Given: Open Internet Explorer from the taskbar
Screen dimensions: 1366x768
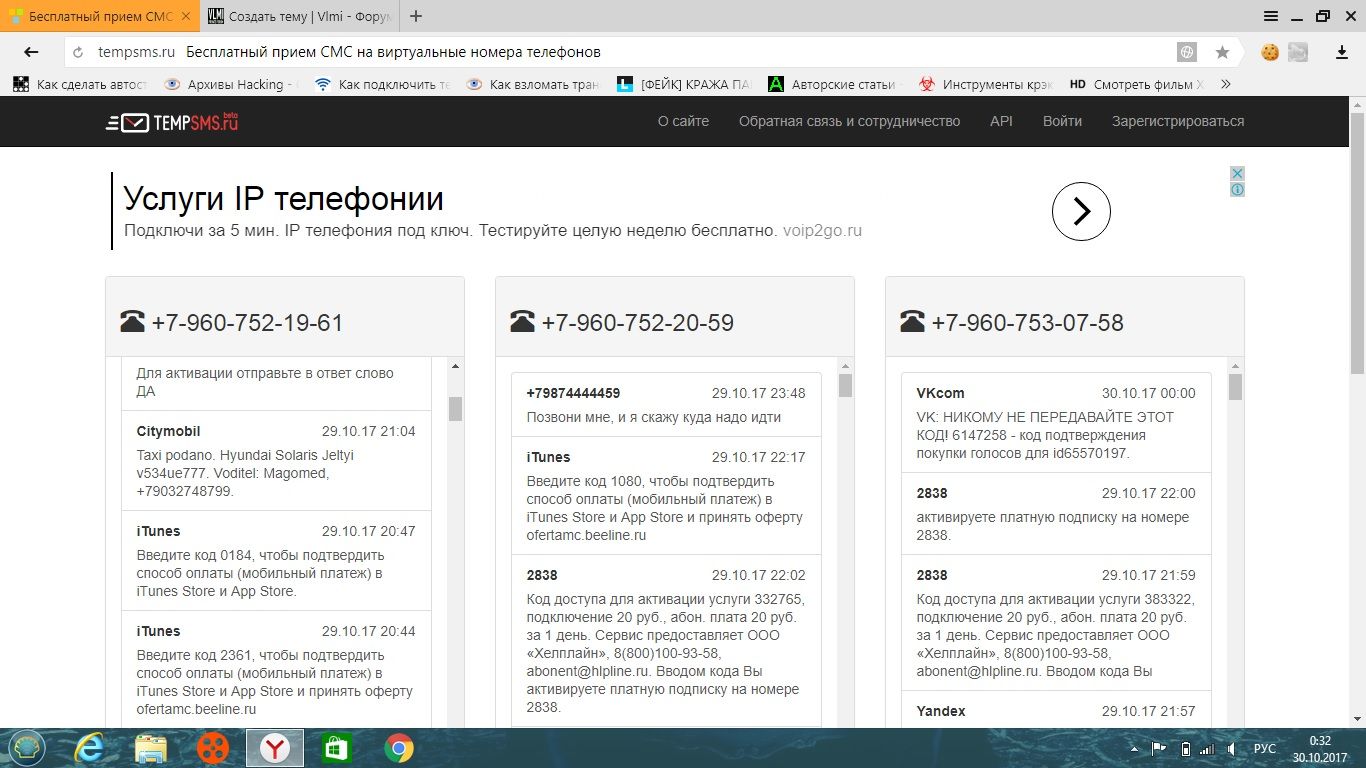Looking at the screenshot, I should 90,748.
